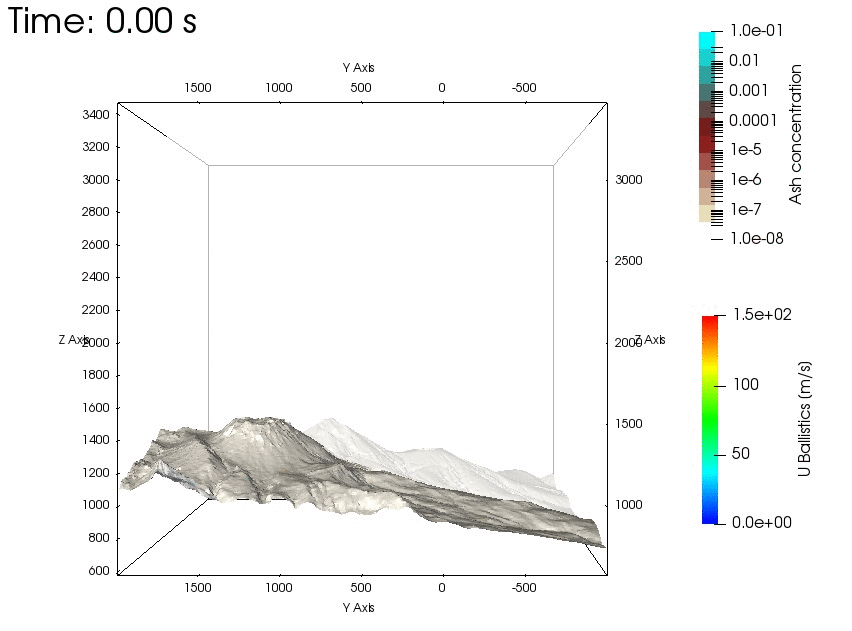Click the right "Z Axis" title
Screen dimensions: 852x631
650,340
